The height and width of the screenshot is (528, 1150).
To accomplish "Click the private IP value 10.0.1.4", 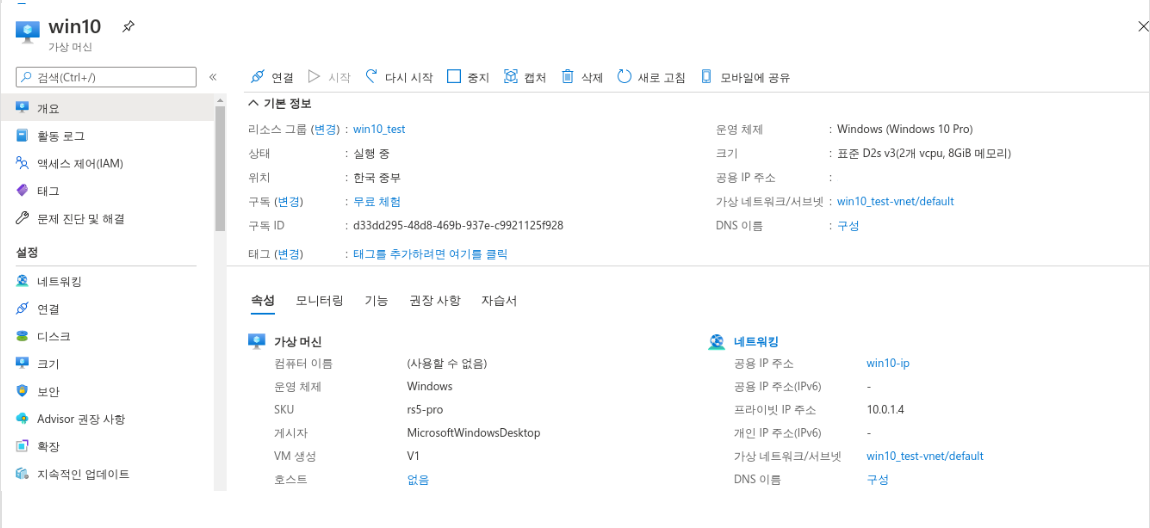I will [x=885, y=409].
